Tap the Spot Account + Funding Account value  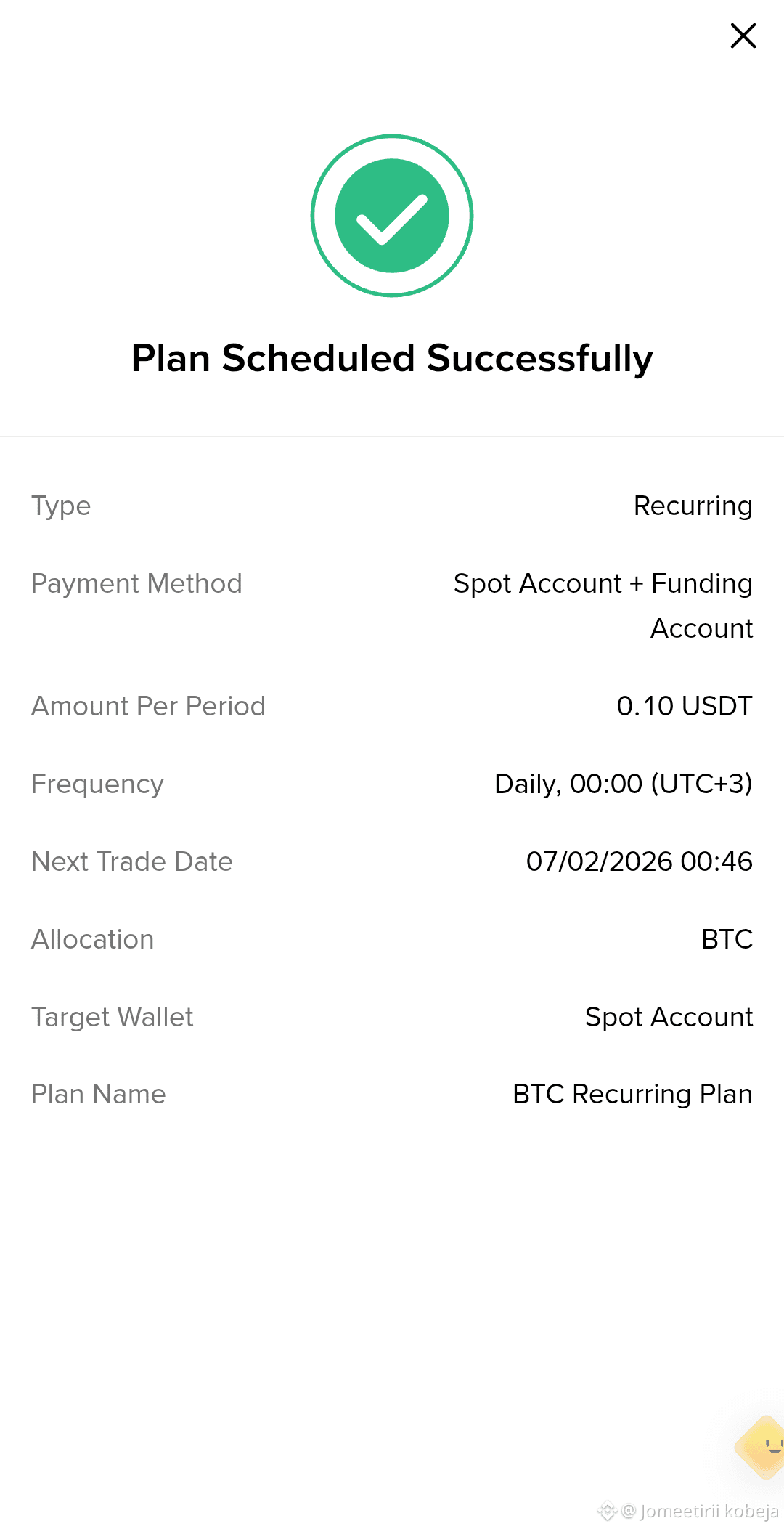tap(603, 606)
